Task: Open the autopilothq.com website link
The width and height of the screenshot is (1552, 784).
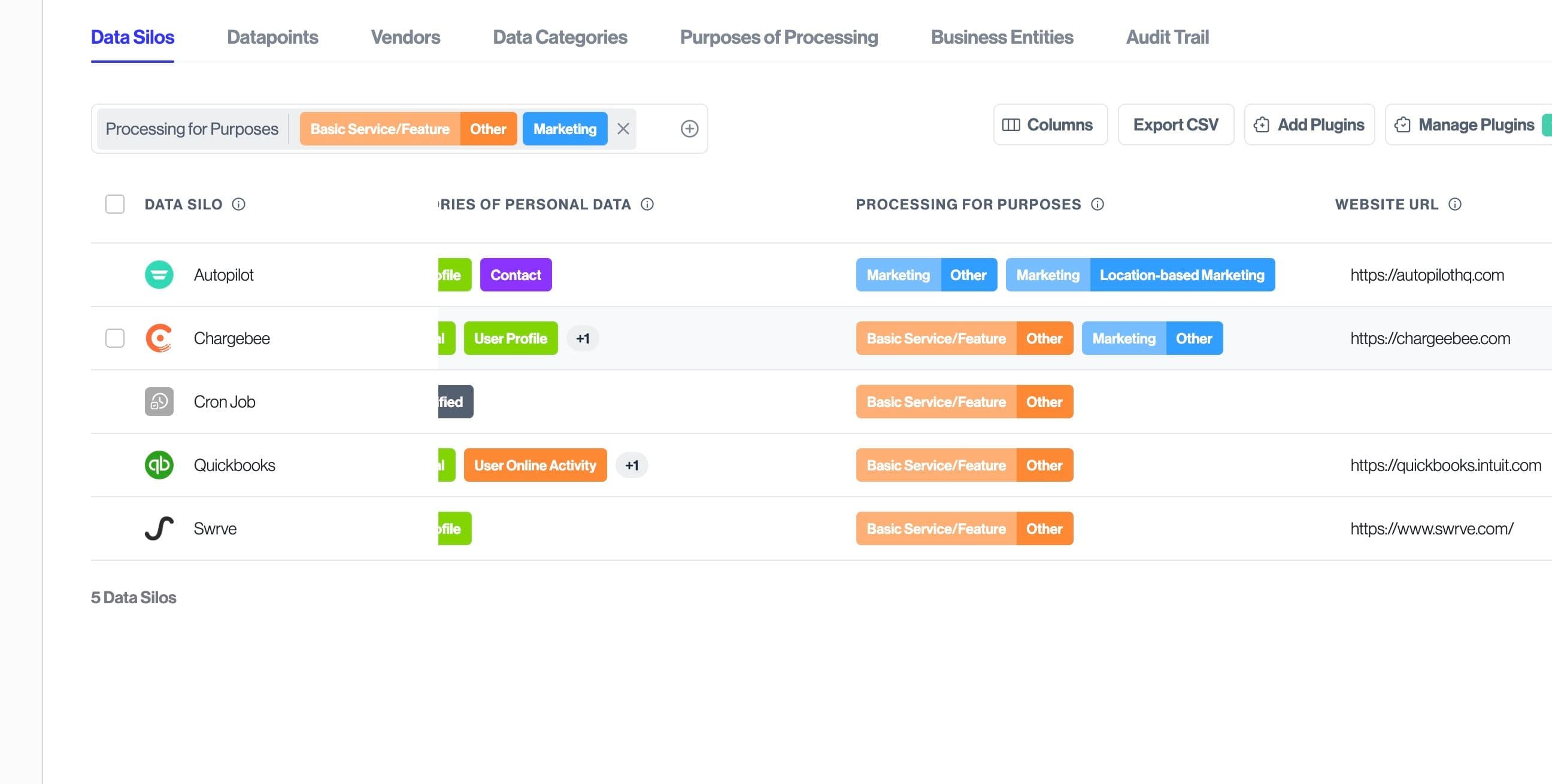Action: 1427,275
